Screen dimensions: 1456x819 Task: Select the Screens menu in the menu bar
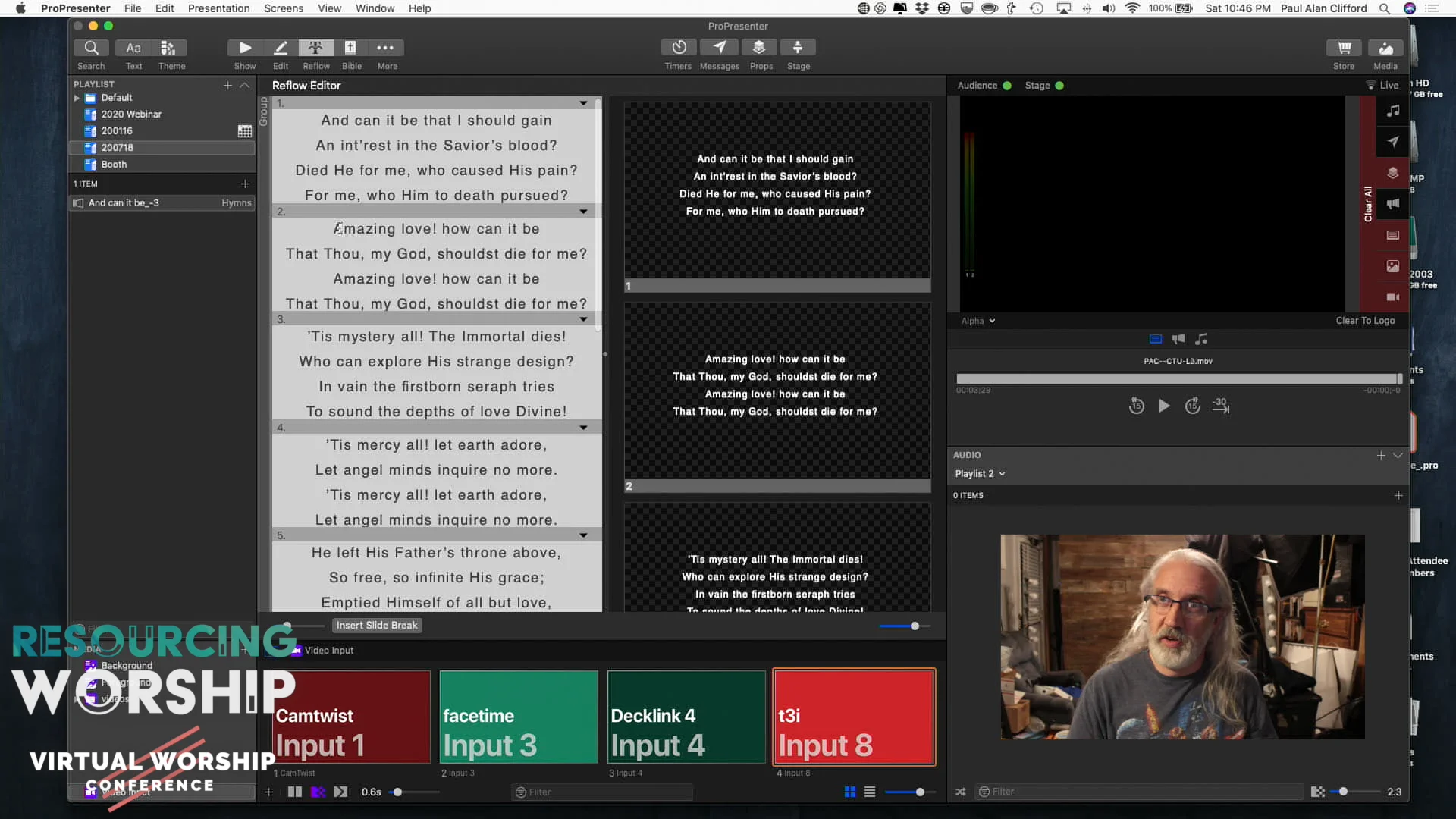pos(283,8)
